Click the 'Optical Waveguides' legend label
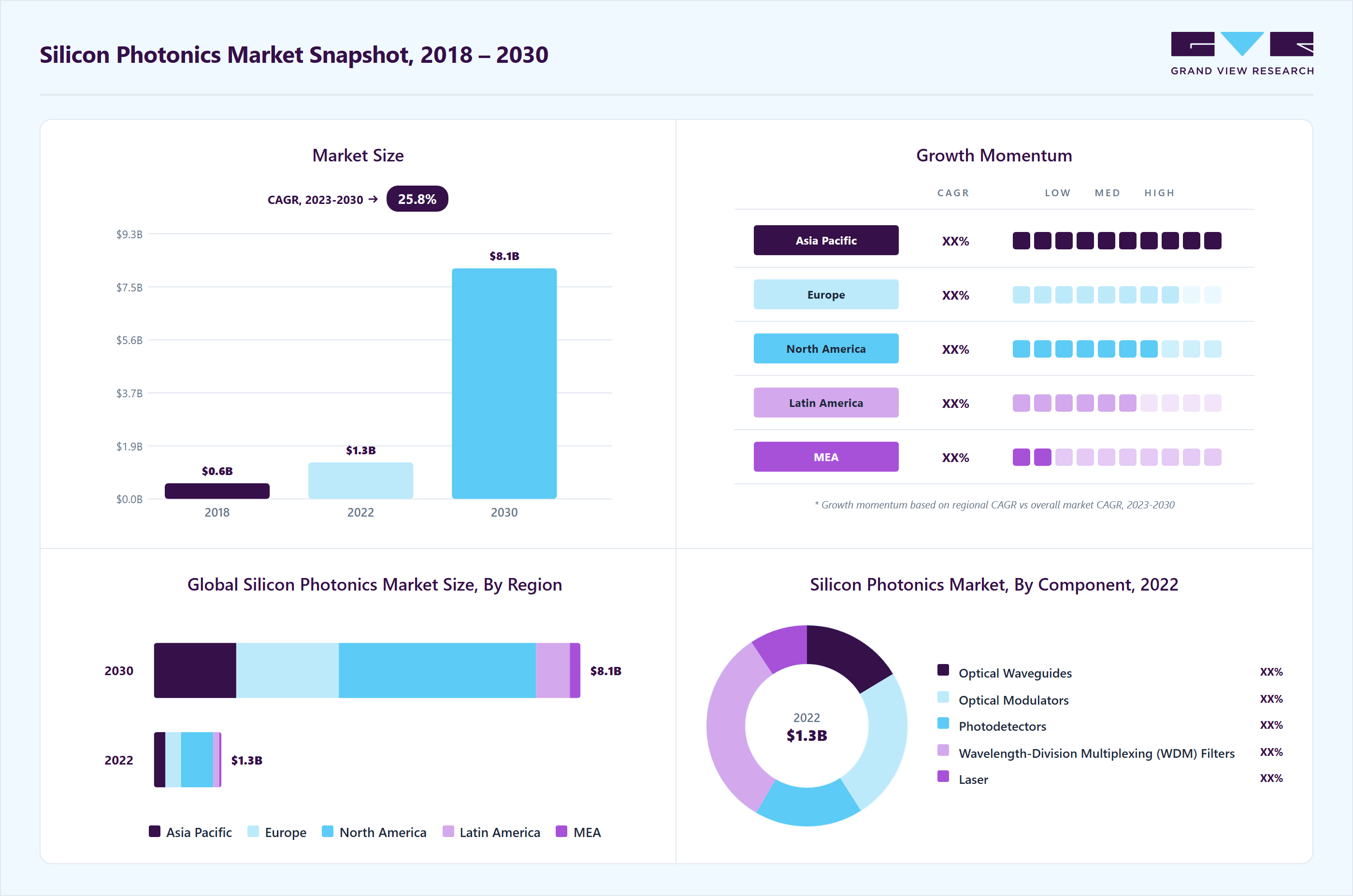Screen dimensions: 1353x896 pos(1015,673)
